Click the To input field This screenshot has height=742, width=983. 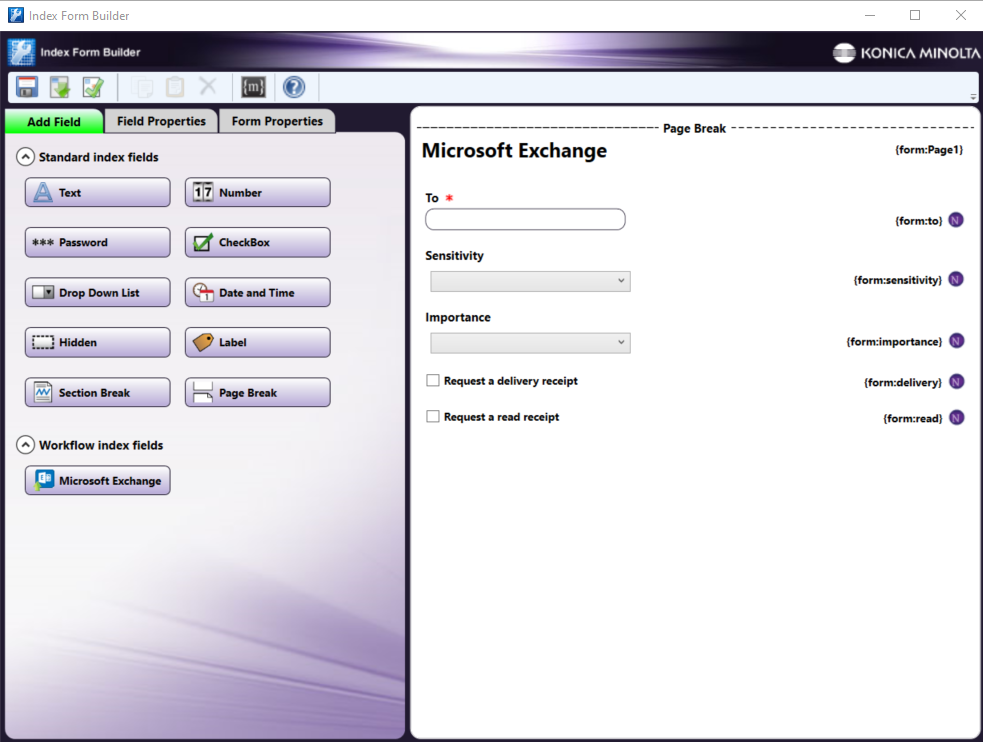click(x=525, y=219)
